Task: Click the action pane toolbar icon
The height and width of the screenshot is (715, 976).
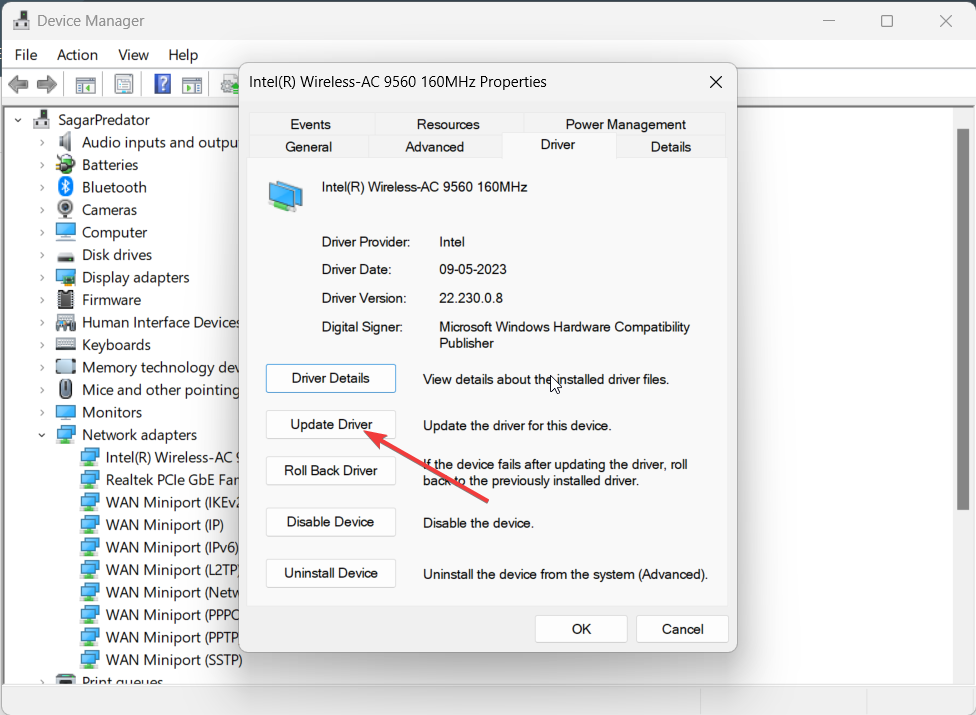Action: [x=192, y=85]
